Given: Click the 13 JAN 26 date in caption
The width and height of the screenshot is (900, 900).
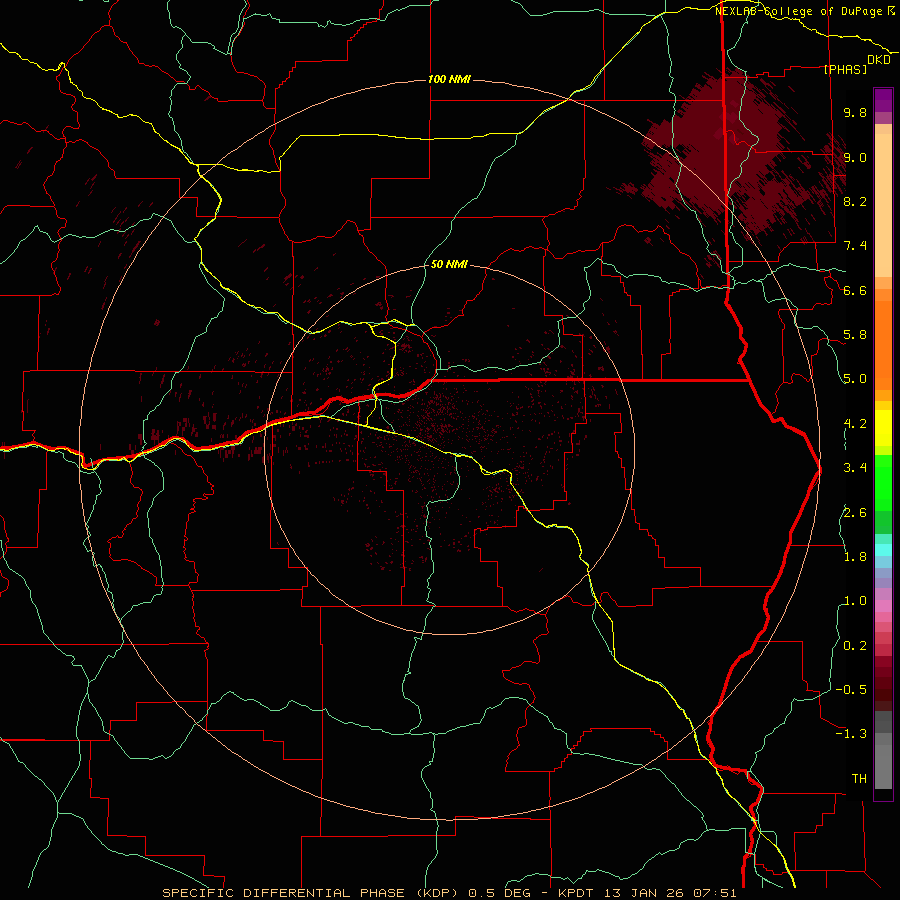Looking at the screenshot, I should 643,893.
